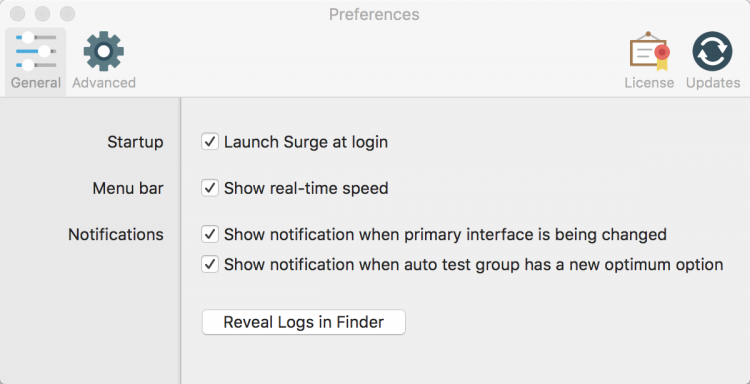Toggle the Show real-time speed checkbox
Image resolution: width=750 pixels, height=384 pixels.
point(210,188)
